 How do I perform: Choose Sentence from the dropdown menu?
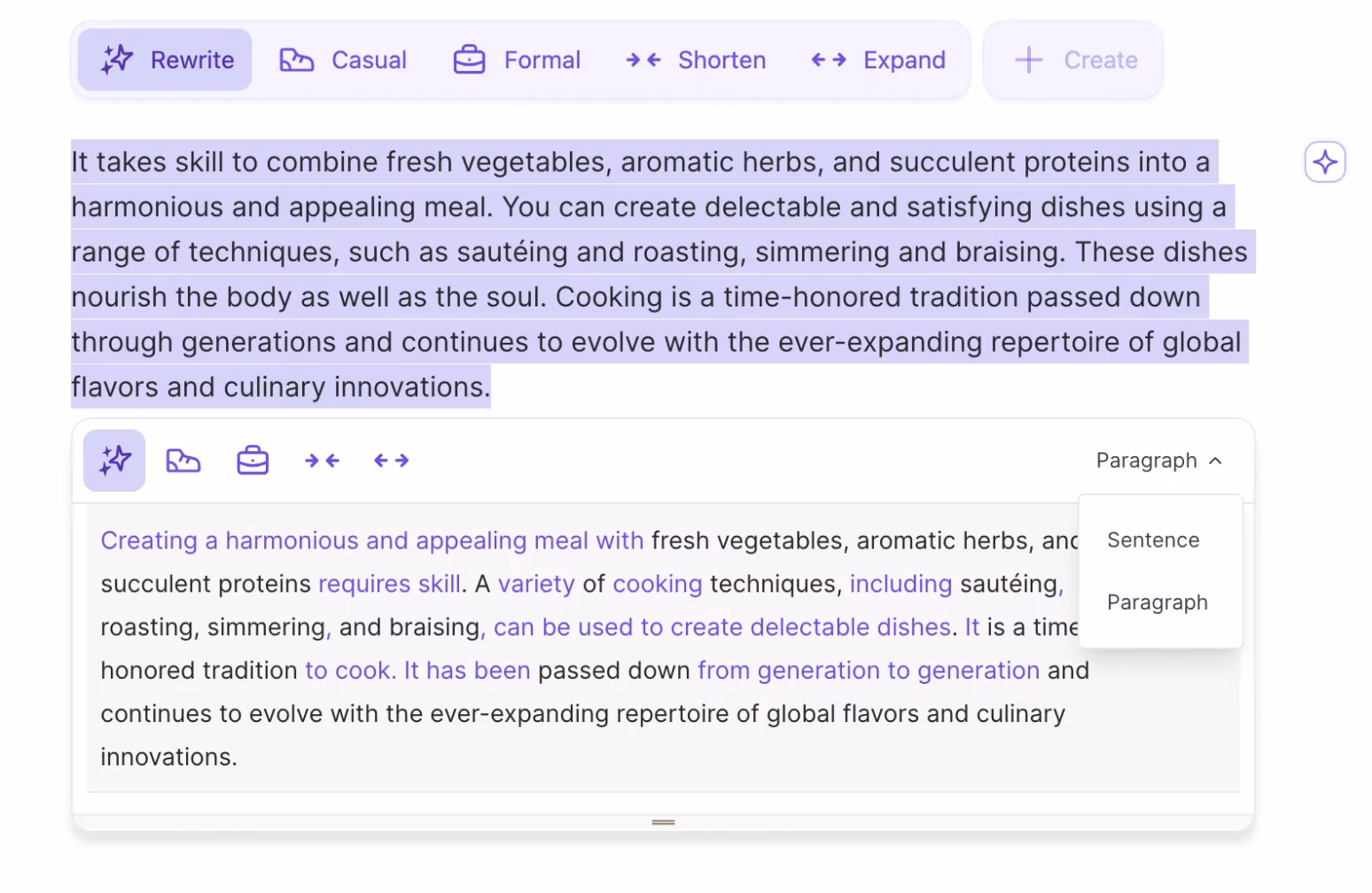pos(1153,540)
